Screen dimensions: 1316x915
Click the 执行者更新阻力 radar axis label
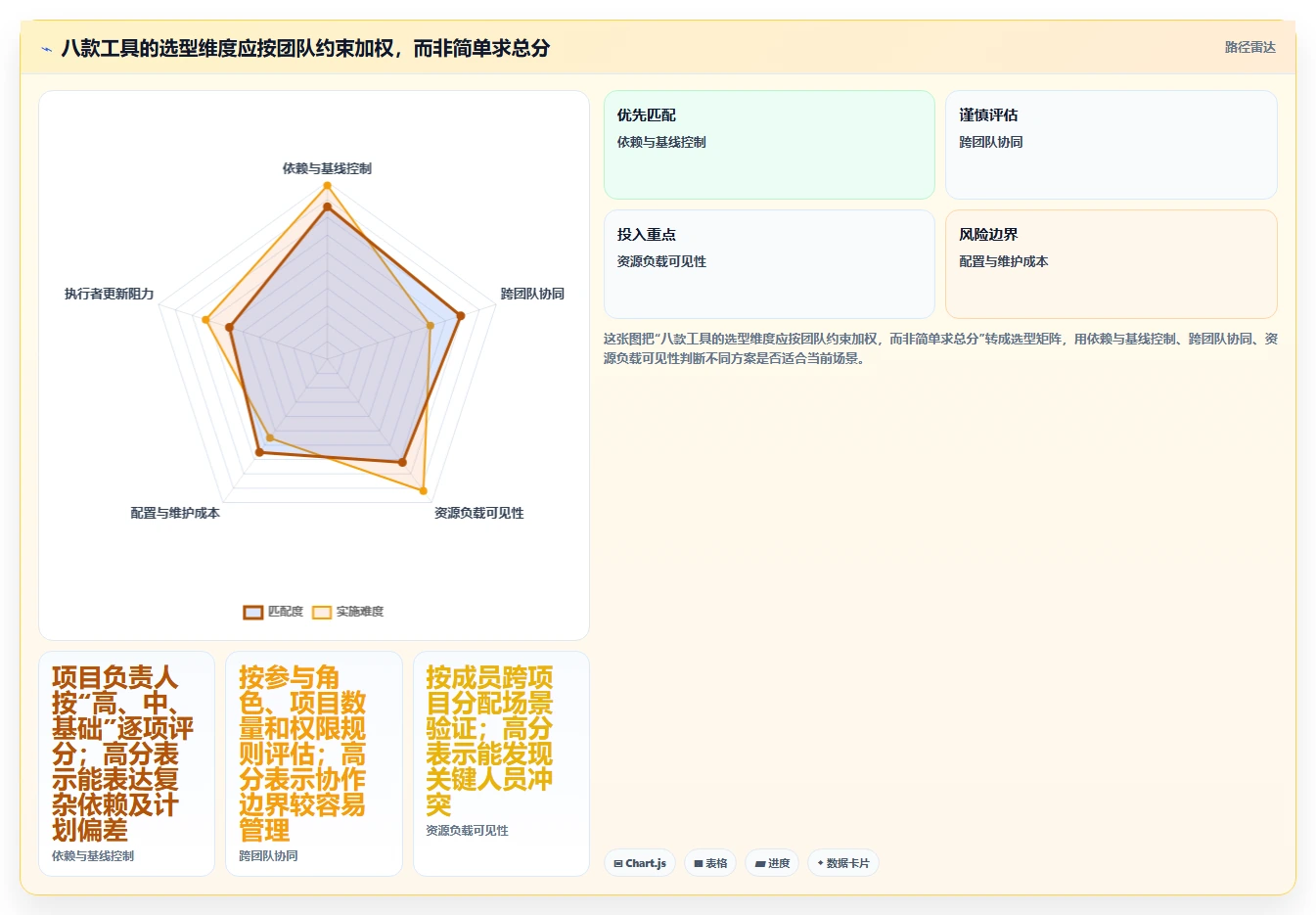[109, 294]
